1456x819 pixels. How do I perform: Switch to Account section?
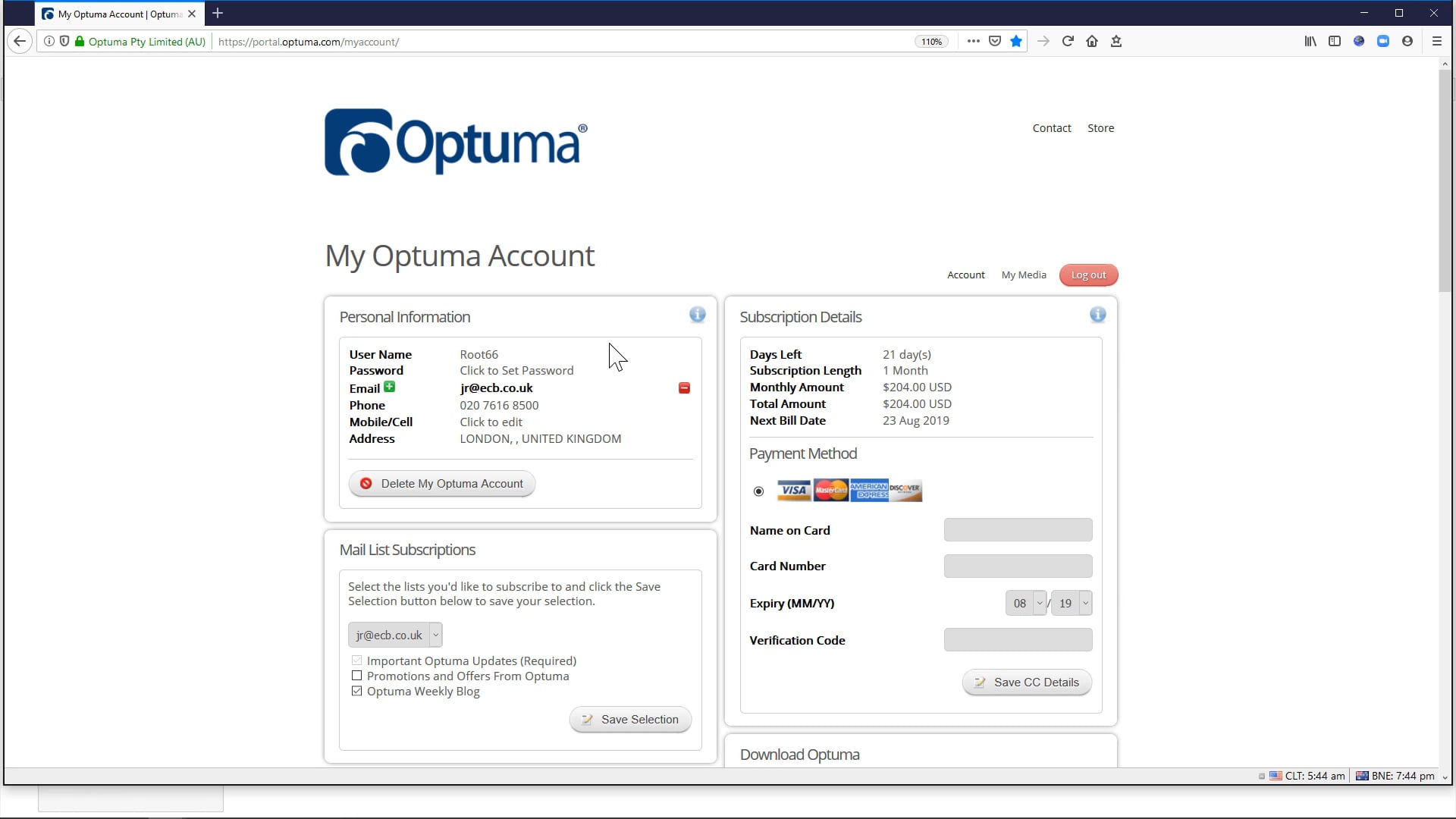tap(965, 275)
